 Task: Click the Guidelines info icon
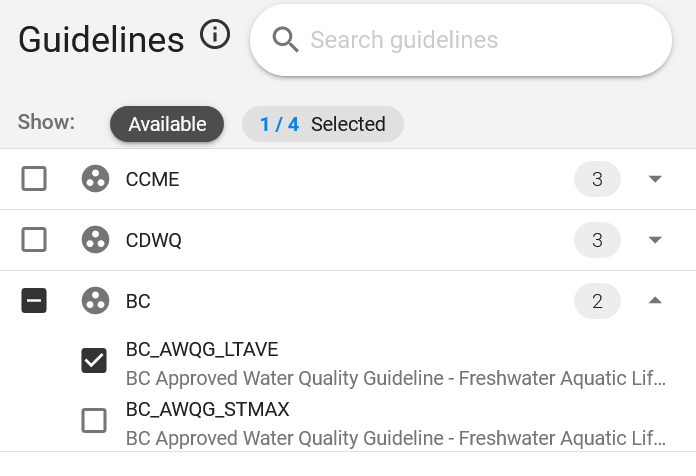coord(215,34)
